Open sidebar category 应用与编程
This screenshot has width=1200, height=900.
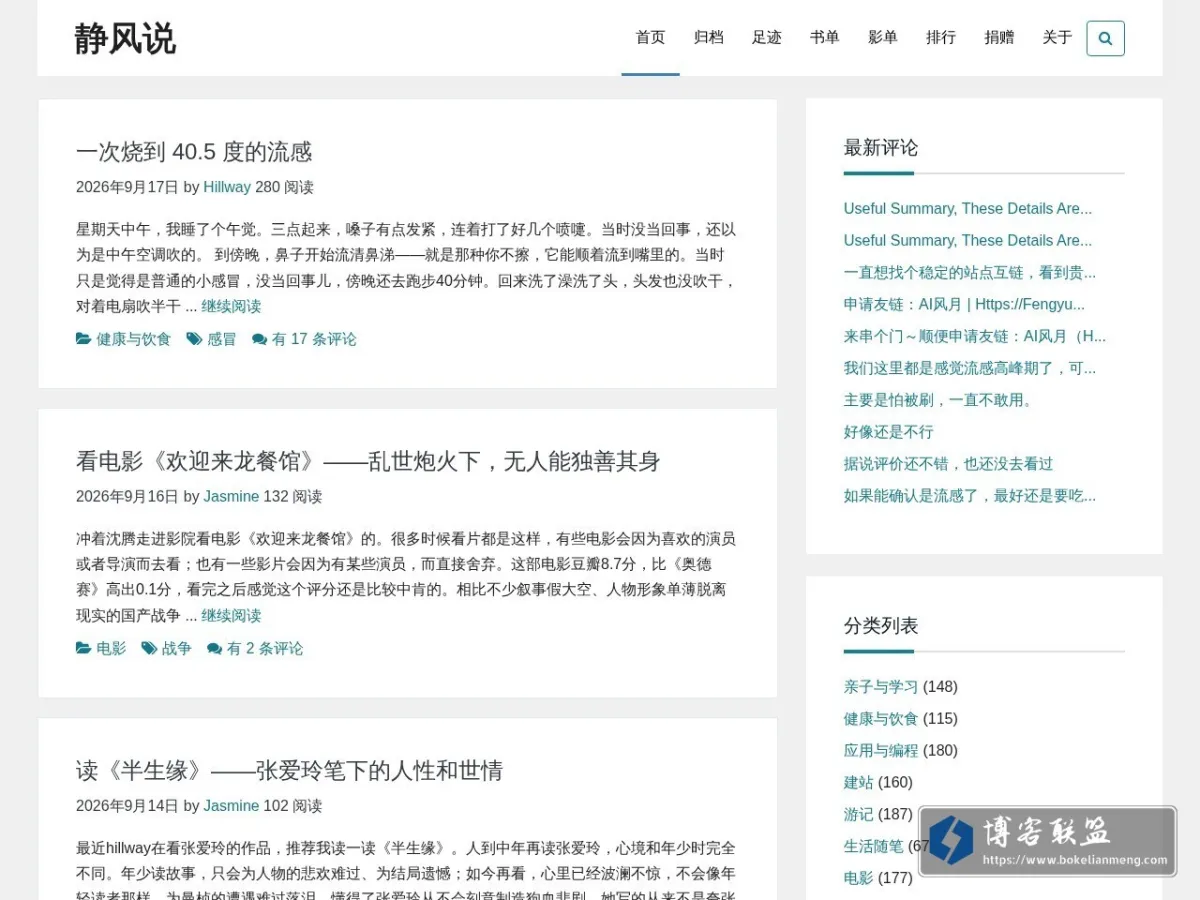pyautogui.click(x=881, y=750)
